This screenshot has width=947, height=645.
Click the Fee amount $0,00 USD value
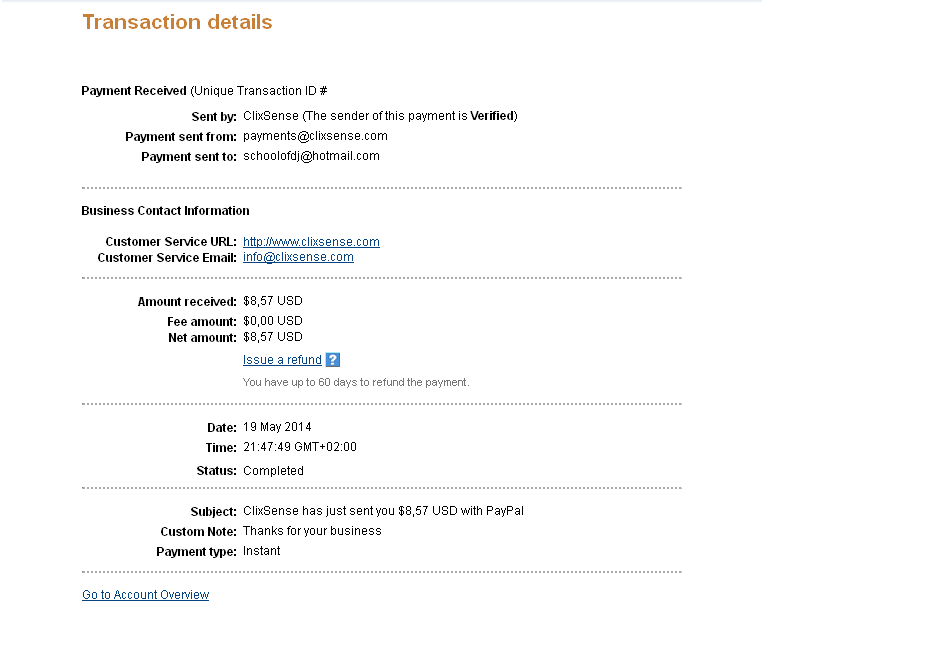point(272,321)
